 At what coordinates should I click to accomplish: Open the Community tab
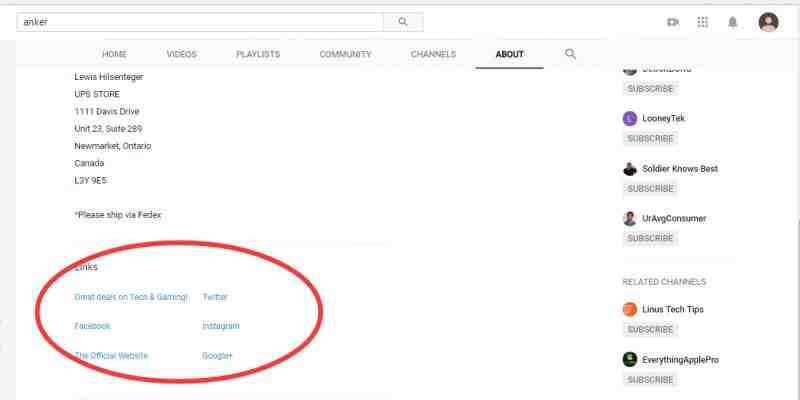click(x=345, y=54)
